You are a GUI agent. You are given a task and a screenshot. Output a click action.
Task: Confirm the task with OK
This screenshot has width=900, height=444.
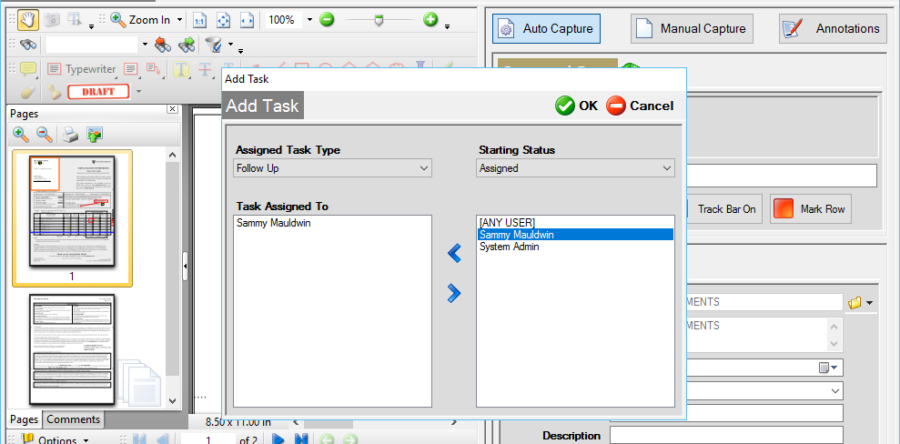point(577,105)
